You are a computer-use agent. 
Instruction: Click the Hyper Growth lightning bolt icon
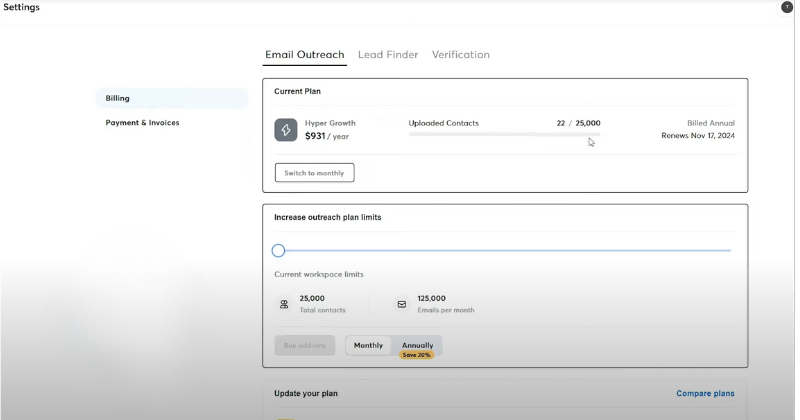pos(286,130)
